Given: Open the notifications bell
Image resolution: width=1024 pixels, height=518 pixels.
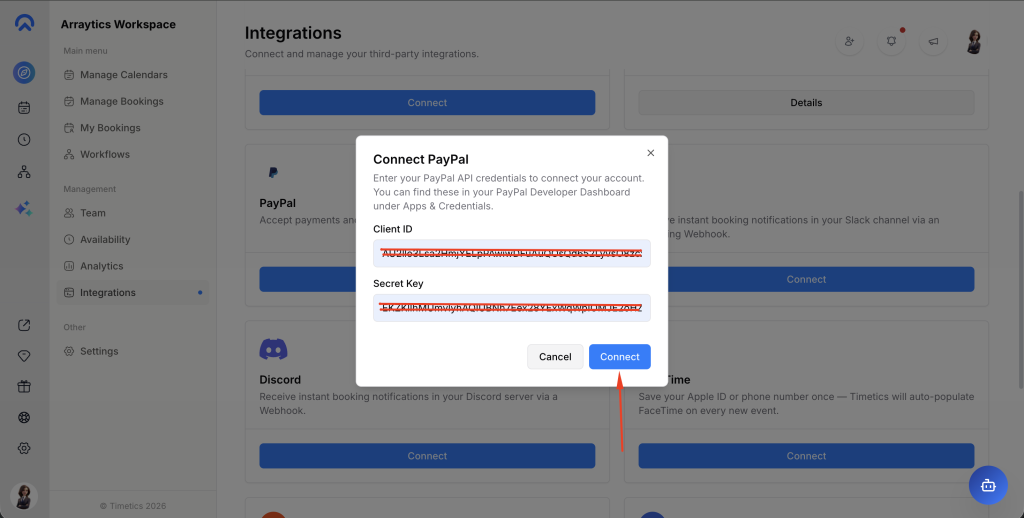Looking at the screenshot, I should point(891,42).
